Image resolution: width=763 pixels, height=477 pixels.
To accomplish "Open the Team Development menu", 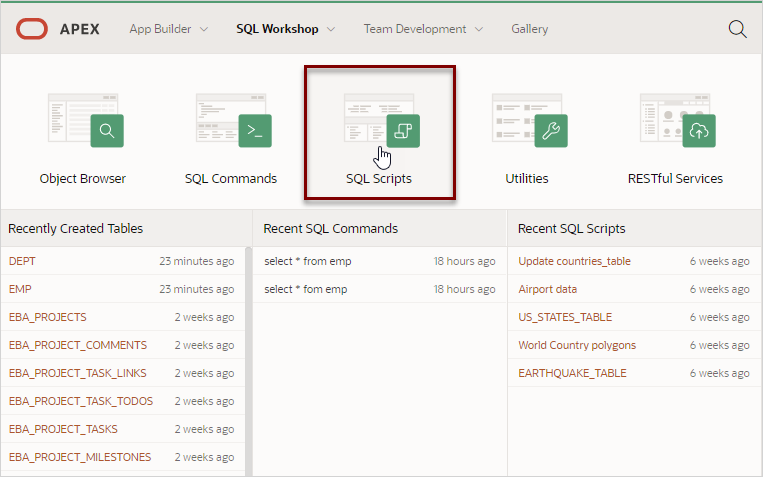I will [415, 29].
